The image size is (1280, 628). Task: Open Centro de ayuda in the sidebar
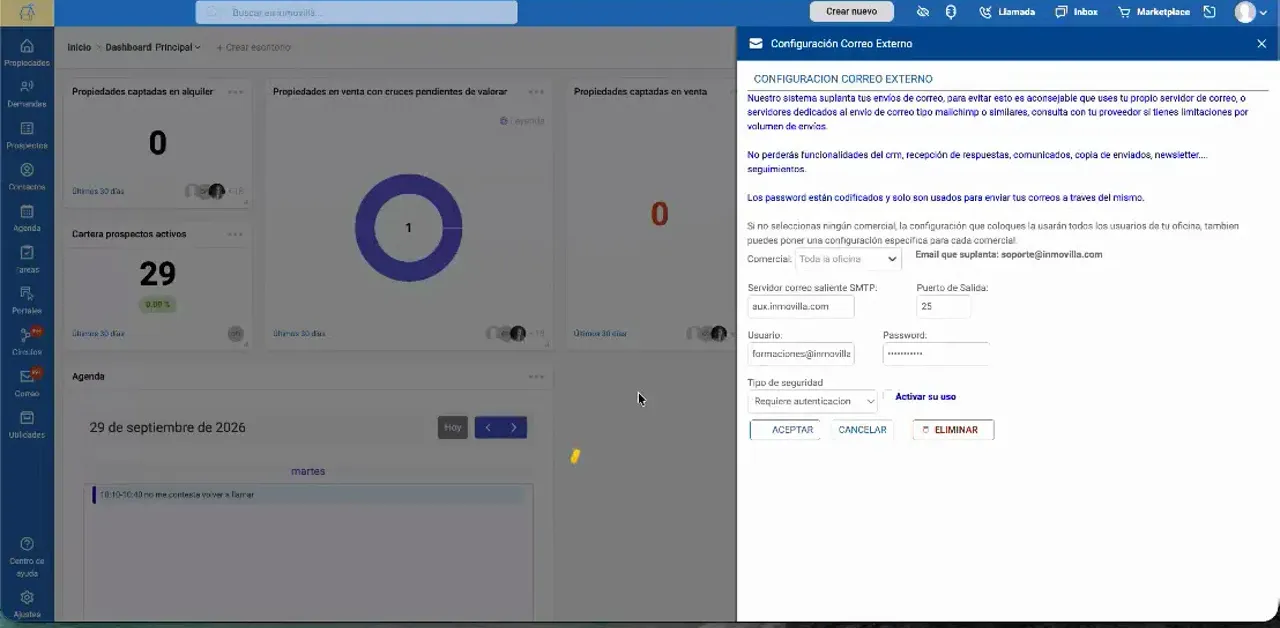pyautogui.click(x=27, y=557)
